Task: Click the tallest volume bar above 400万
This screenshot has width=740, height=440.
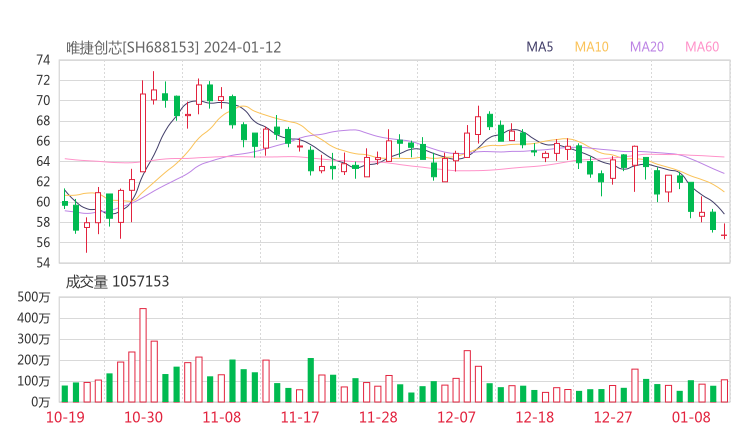Action: [143, 355]
